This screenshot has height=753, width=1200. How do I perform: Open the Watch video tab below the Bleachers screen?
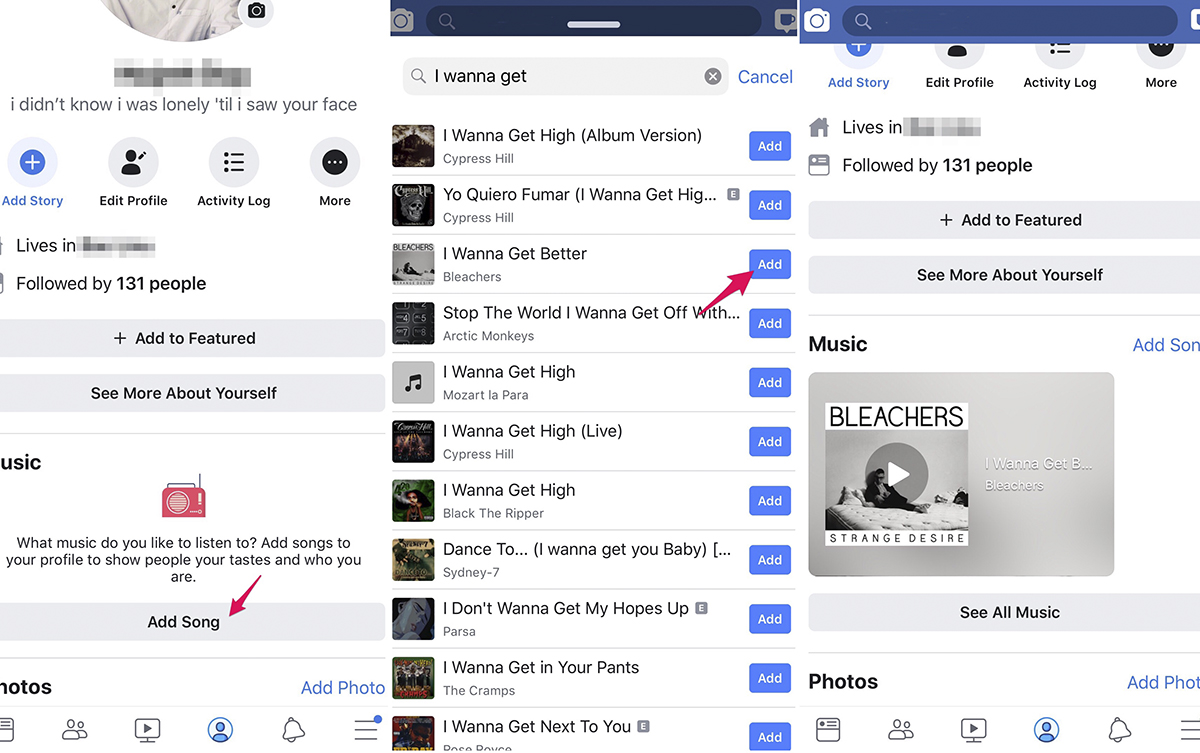(973, 730)
